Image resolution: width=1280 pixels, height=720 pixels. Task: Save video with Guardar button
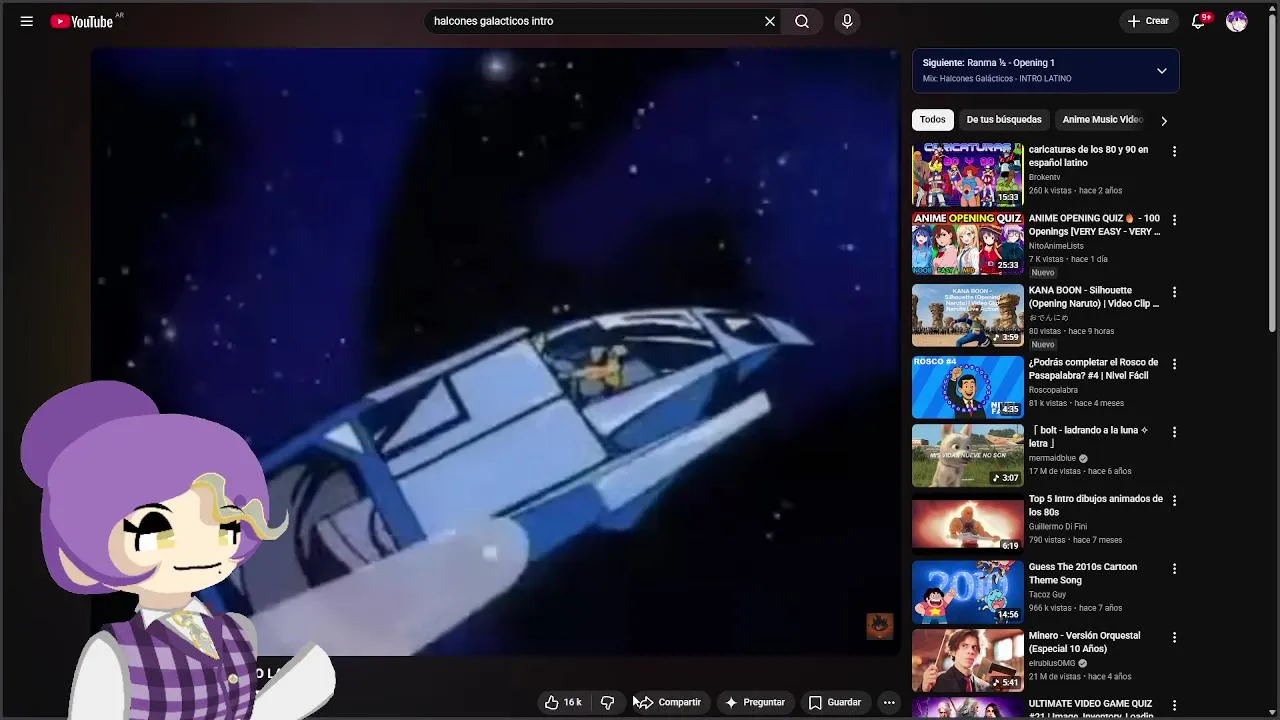coord(834,702)
